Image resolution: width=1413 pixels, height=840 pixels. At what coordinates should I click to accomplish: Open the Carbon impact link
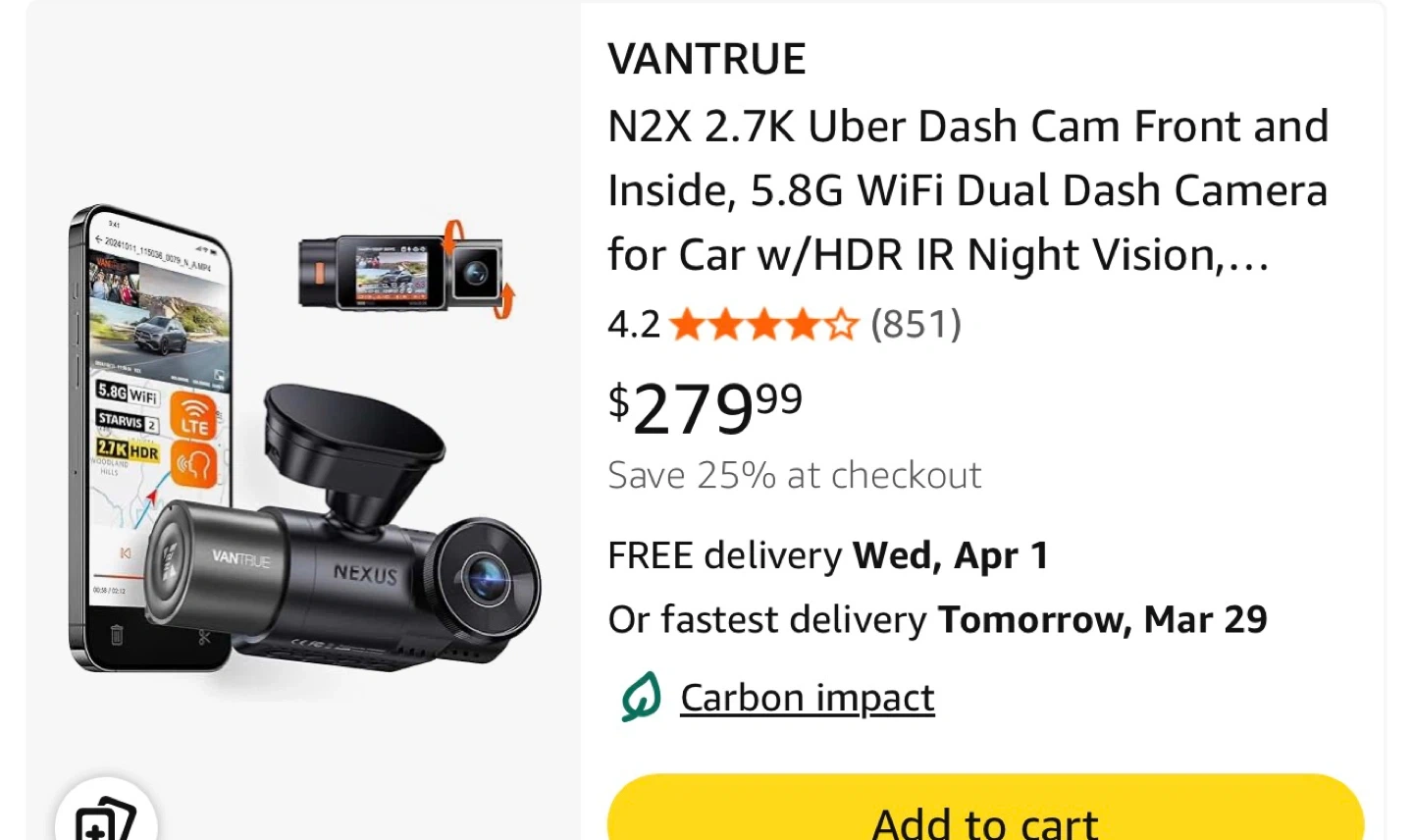point(807,698)
